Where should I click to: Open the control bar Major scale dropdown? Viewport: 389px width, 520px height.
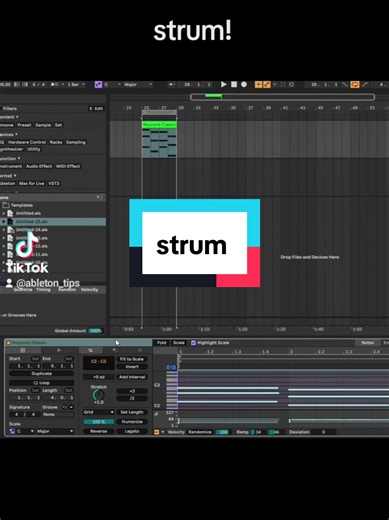(138, 85)
